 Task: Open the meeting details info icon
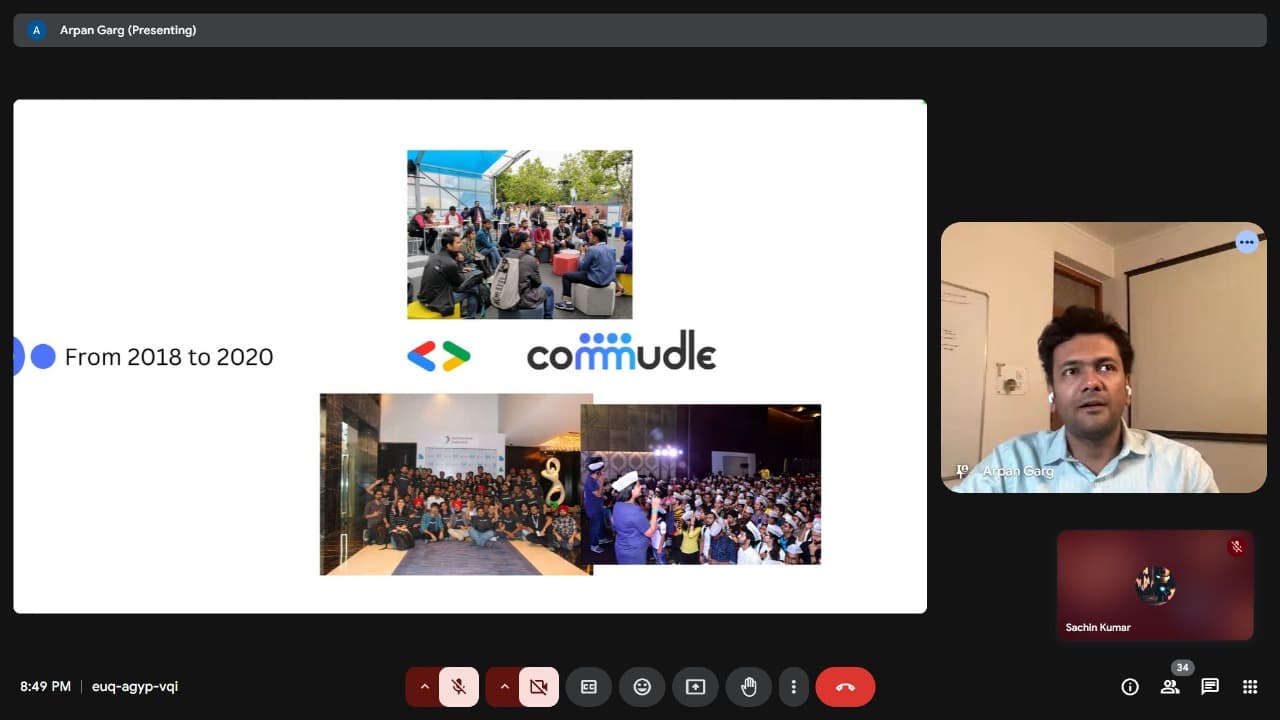(1129, 687)
